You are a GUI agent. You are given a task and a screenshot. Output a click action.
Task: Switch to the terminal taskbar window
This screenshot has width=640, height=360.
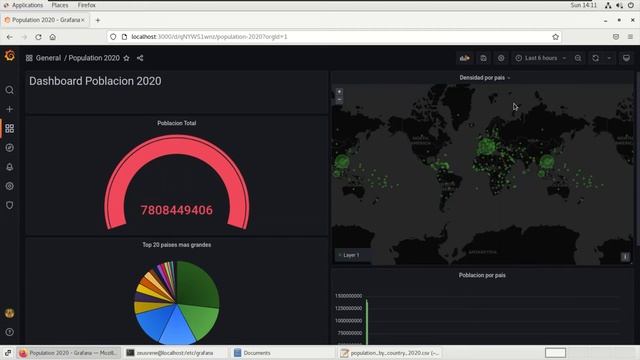pos(175,353)
